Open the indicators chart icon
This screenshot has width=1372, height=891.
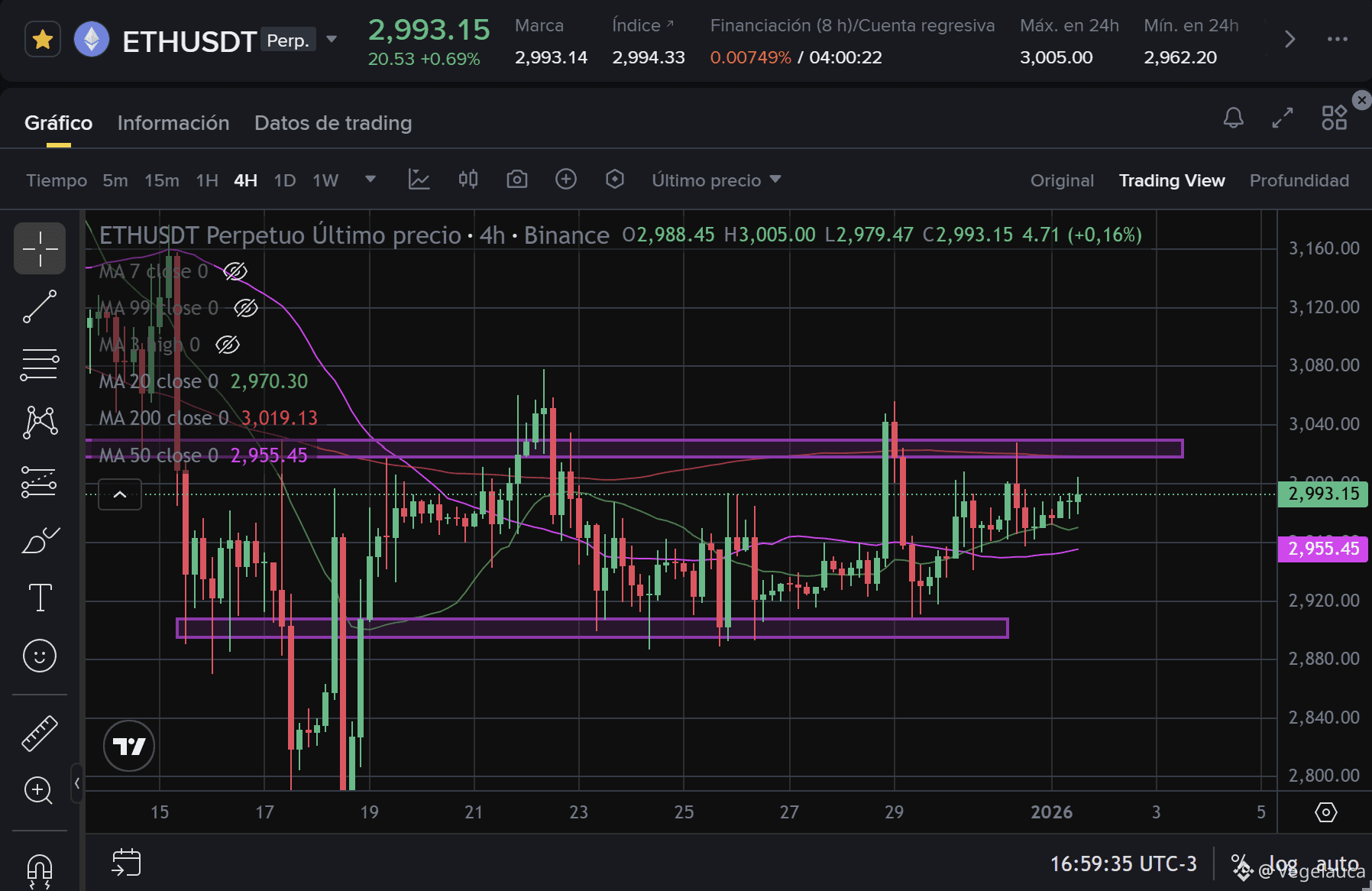click(x=419, y=180)
